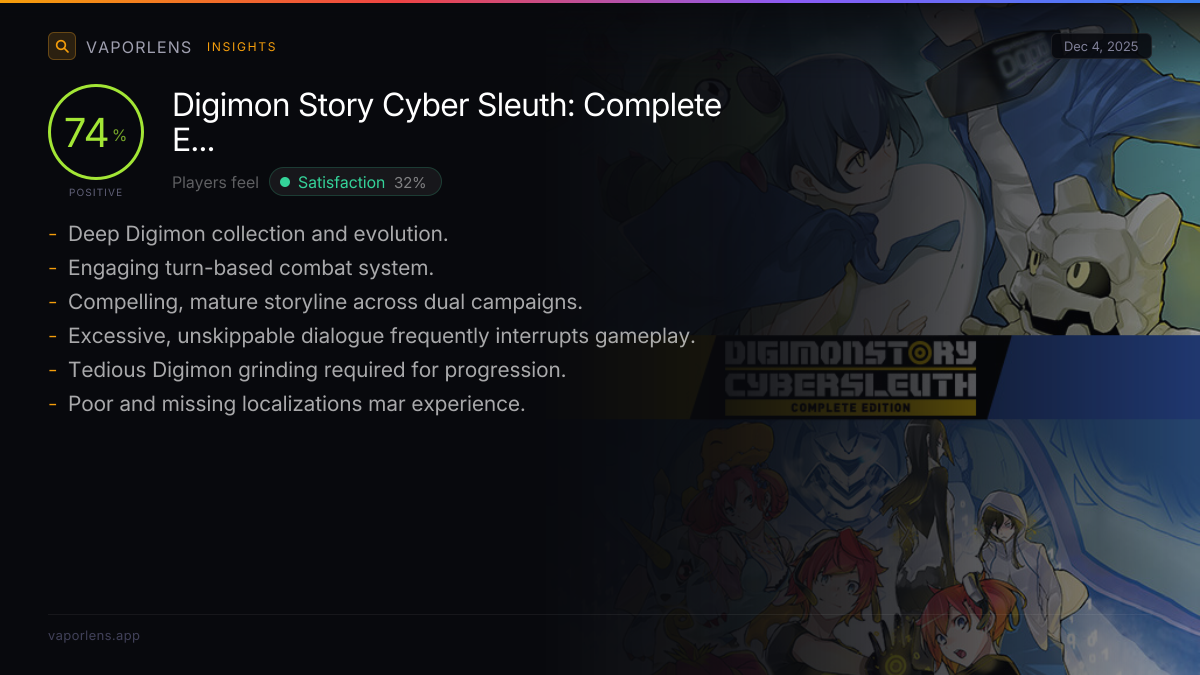1200x675 pixels.
Task: Click the POSITIVE label under the score
Action: 96,192
